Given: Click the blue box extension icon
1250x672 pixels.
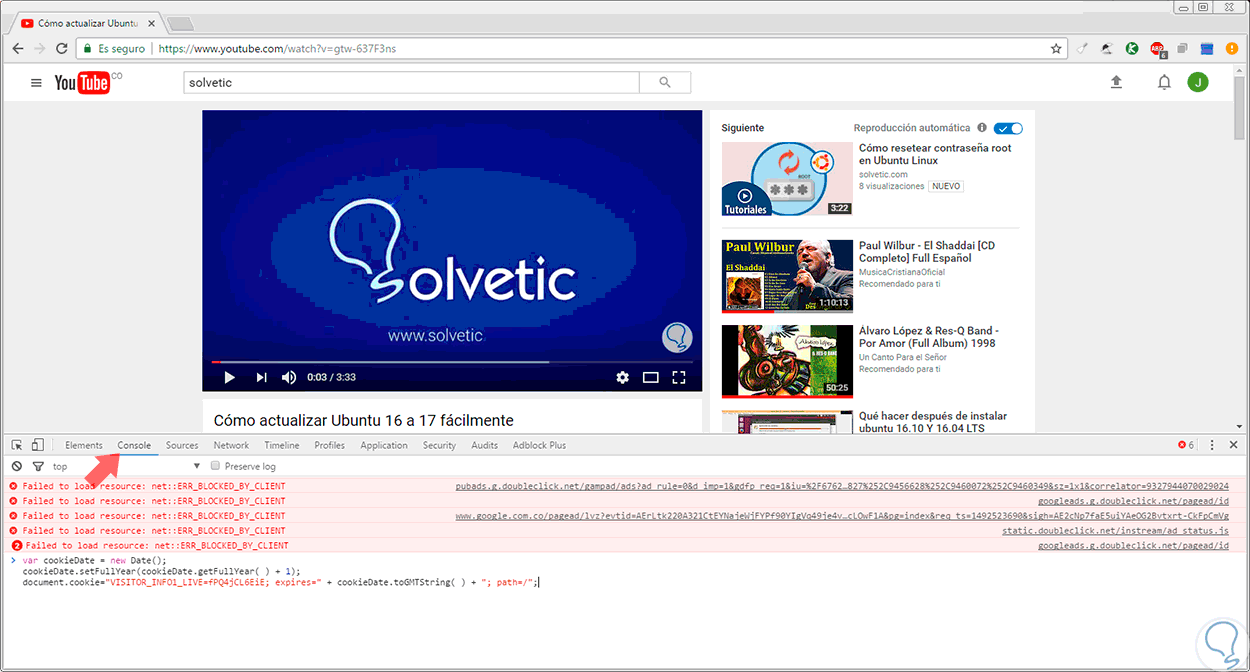Looking at the screenshot, I should [1206, 48].
